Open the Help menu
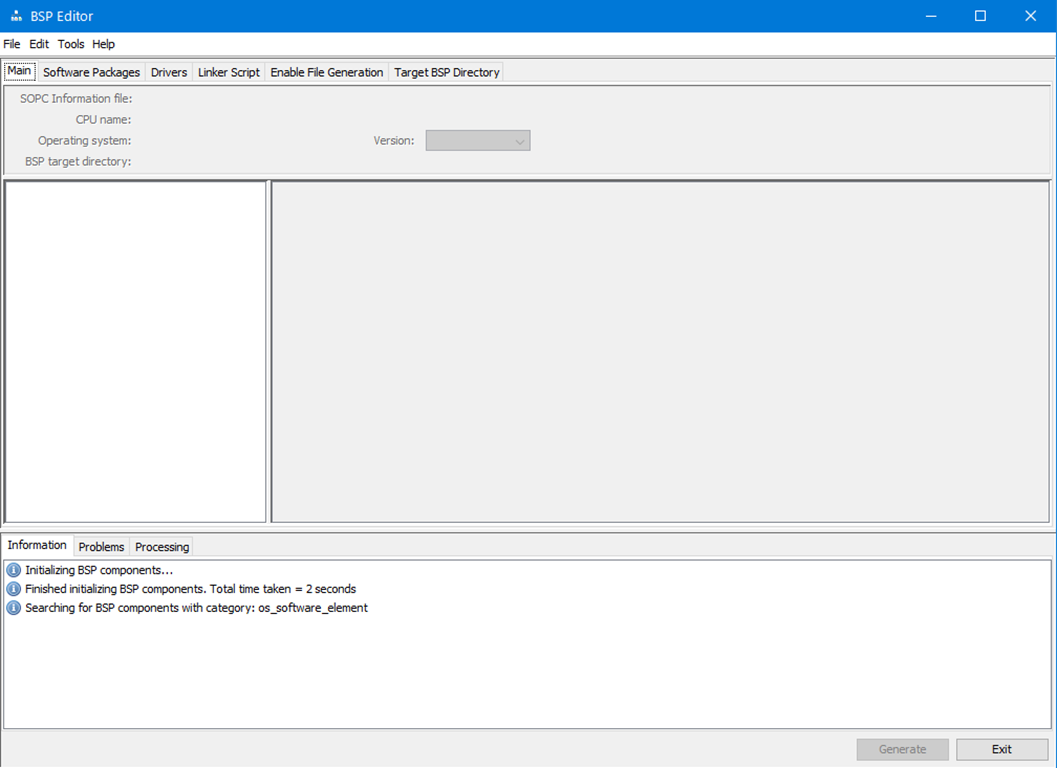The width and height of the screenshot is (1057, 768). (104, 44)
